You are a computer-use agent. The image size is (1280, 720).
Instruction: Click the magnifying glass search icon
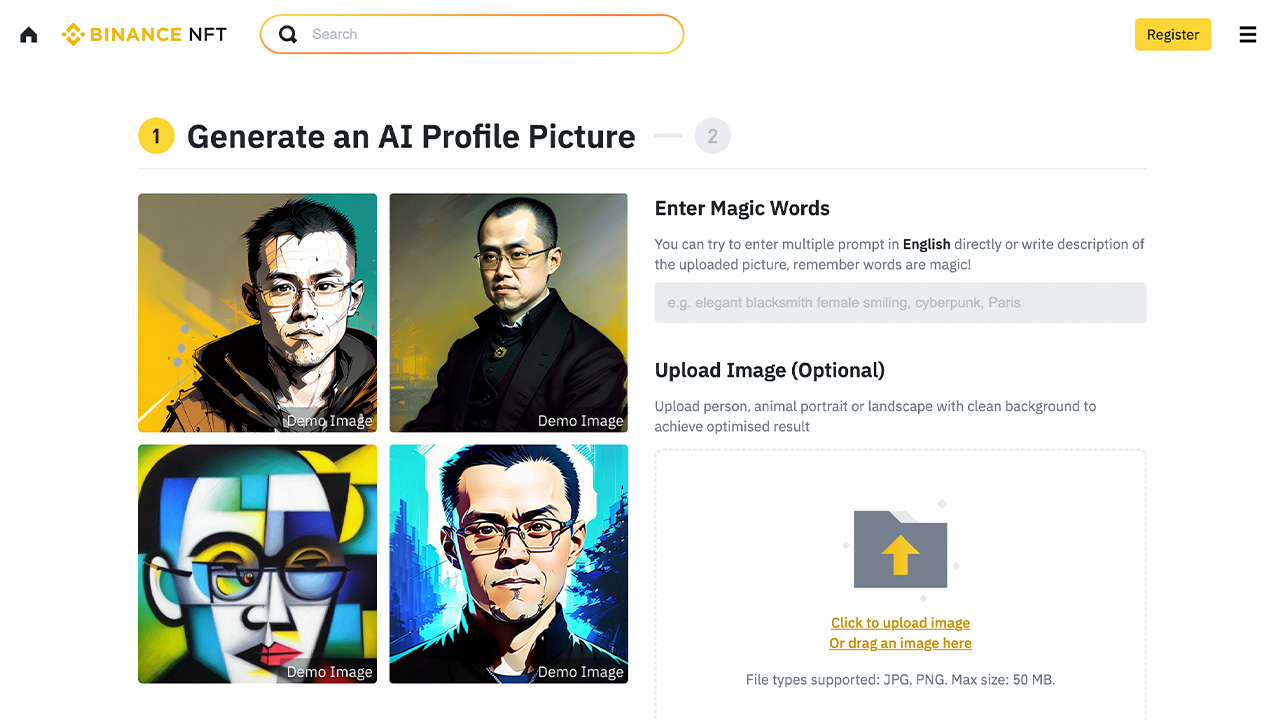pyautogui.click(x=288, y=35)
